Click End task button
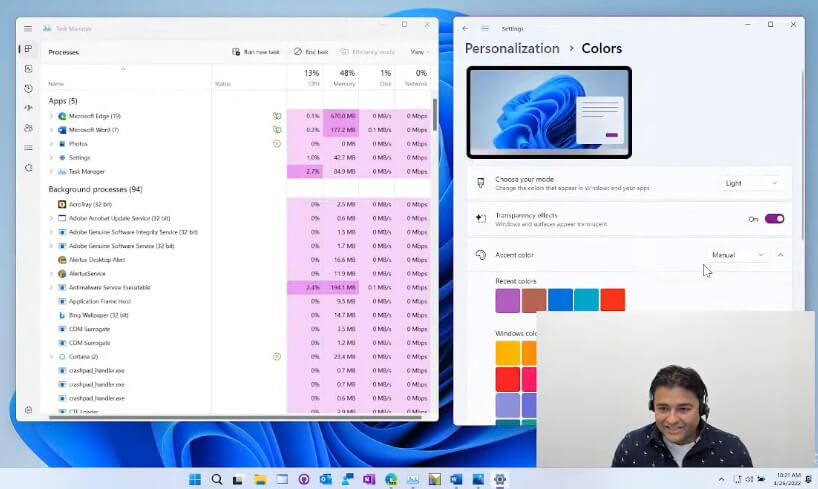 [311, 52]
